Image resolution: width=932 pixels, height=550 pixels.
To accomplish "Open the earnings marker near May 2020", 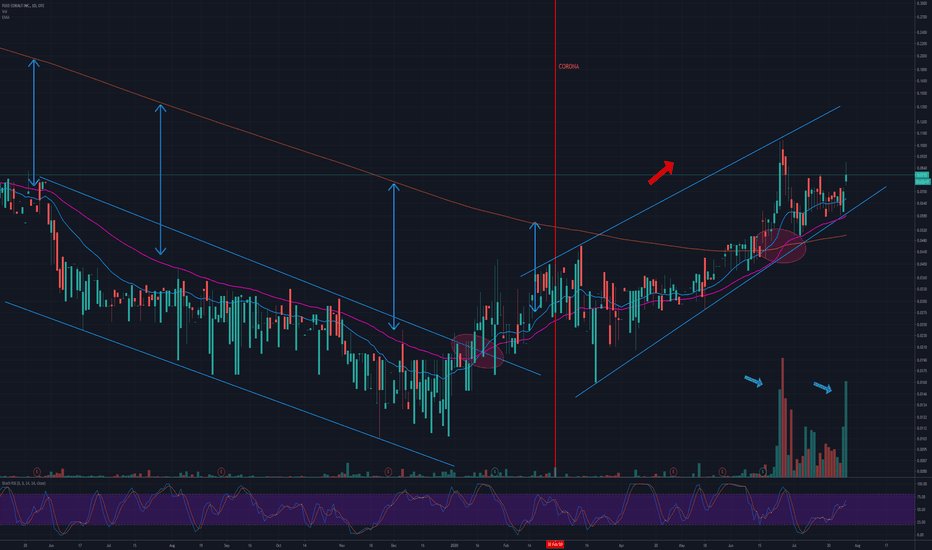I will tap(673, 472).
